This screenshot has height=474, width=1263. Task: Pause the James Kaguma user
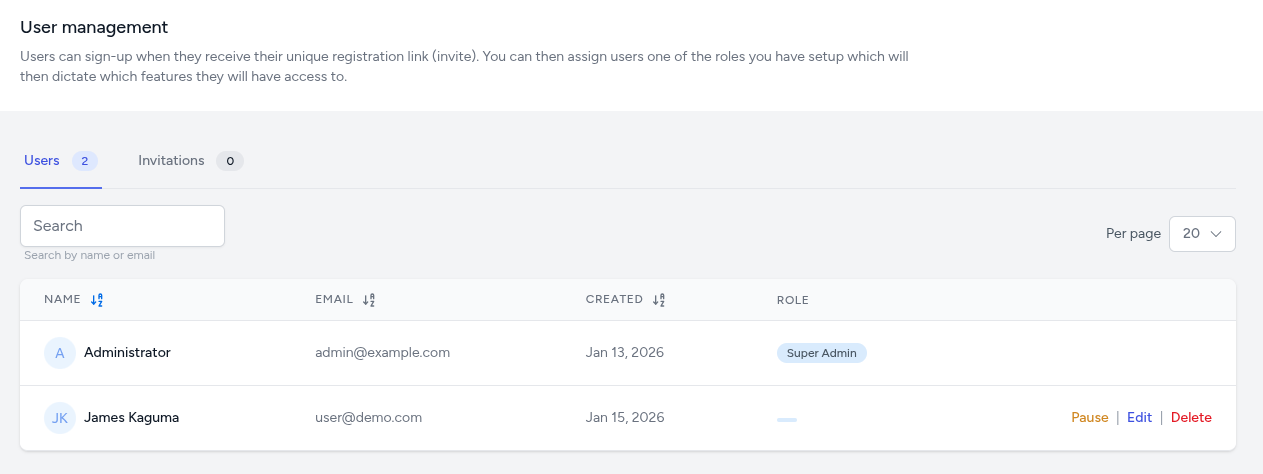click(x=1089, y=418)
